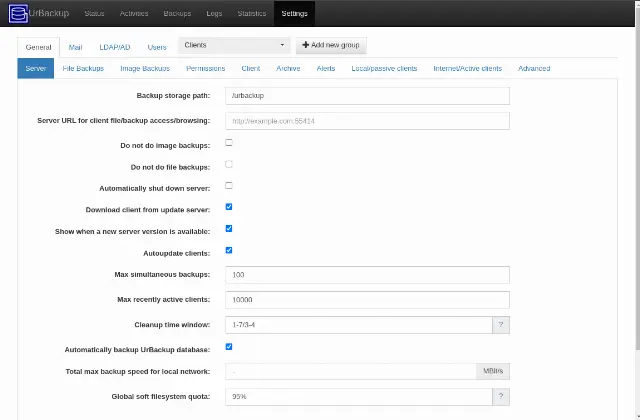Uncheck Show when a new server version is available
The width and height of the screenshot is (640, 420).
(229, 229)
